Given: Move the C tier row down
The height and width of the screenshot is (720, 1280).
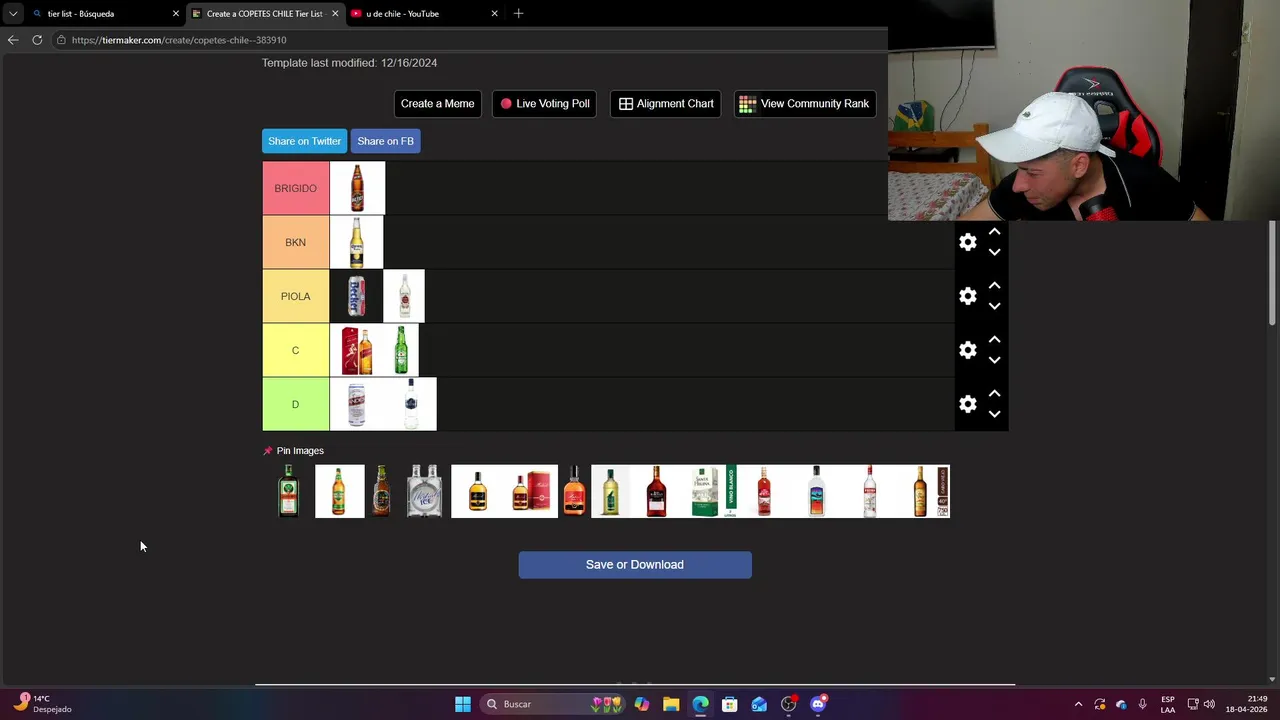Looking at the screenshot, I should click(x=994, y=360).
